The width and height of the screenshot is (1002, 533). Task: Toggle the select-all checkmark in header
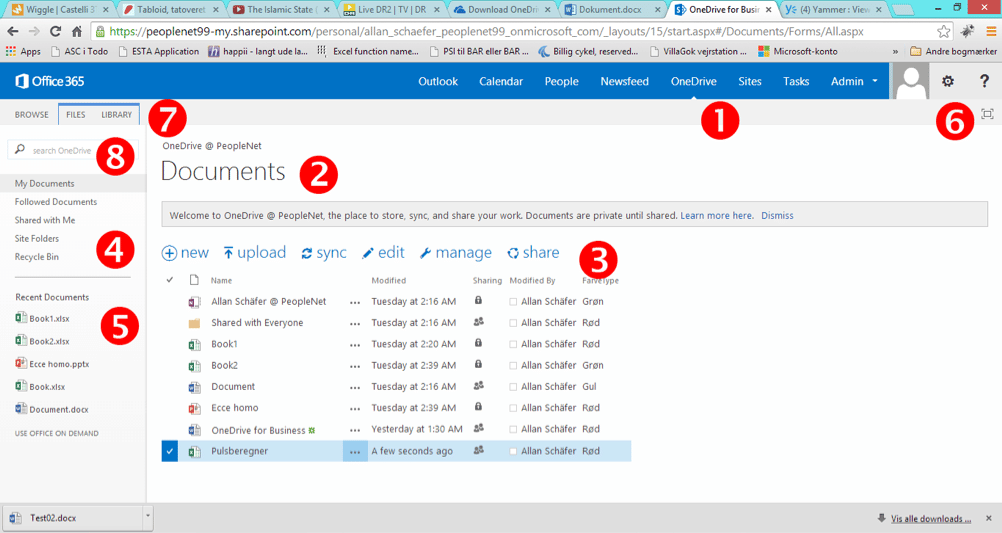click(170, 280)
